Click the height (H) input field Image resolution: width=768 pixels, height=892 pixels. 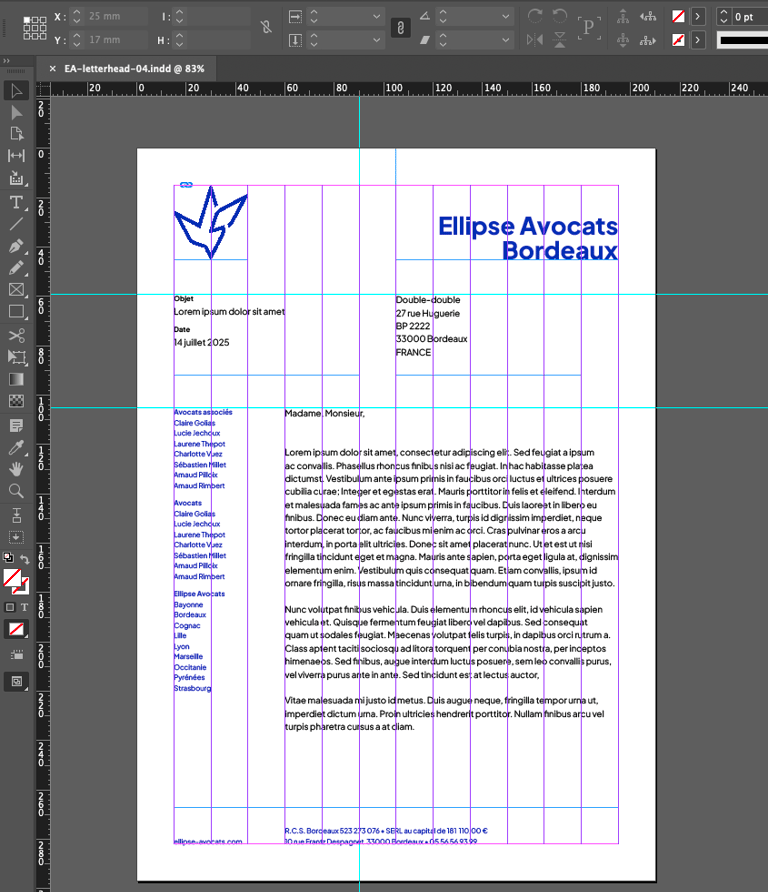[218, 40]
